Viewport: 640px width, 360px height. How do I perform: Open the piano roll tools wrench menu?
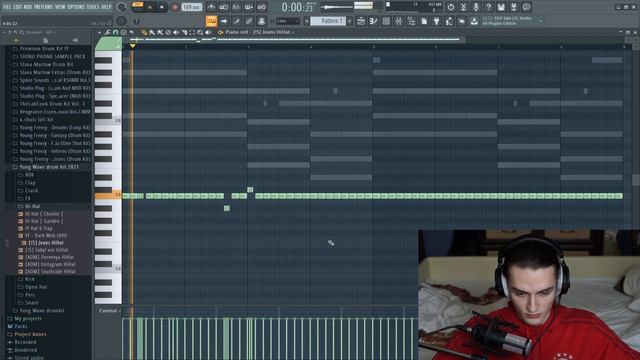point(107,32)
